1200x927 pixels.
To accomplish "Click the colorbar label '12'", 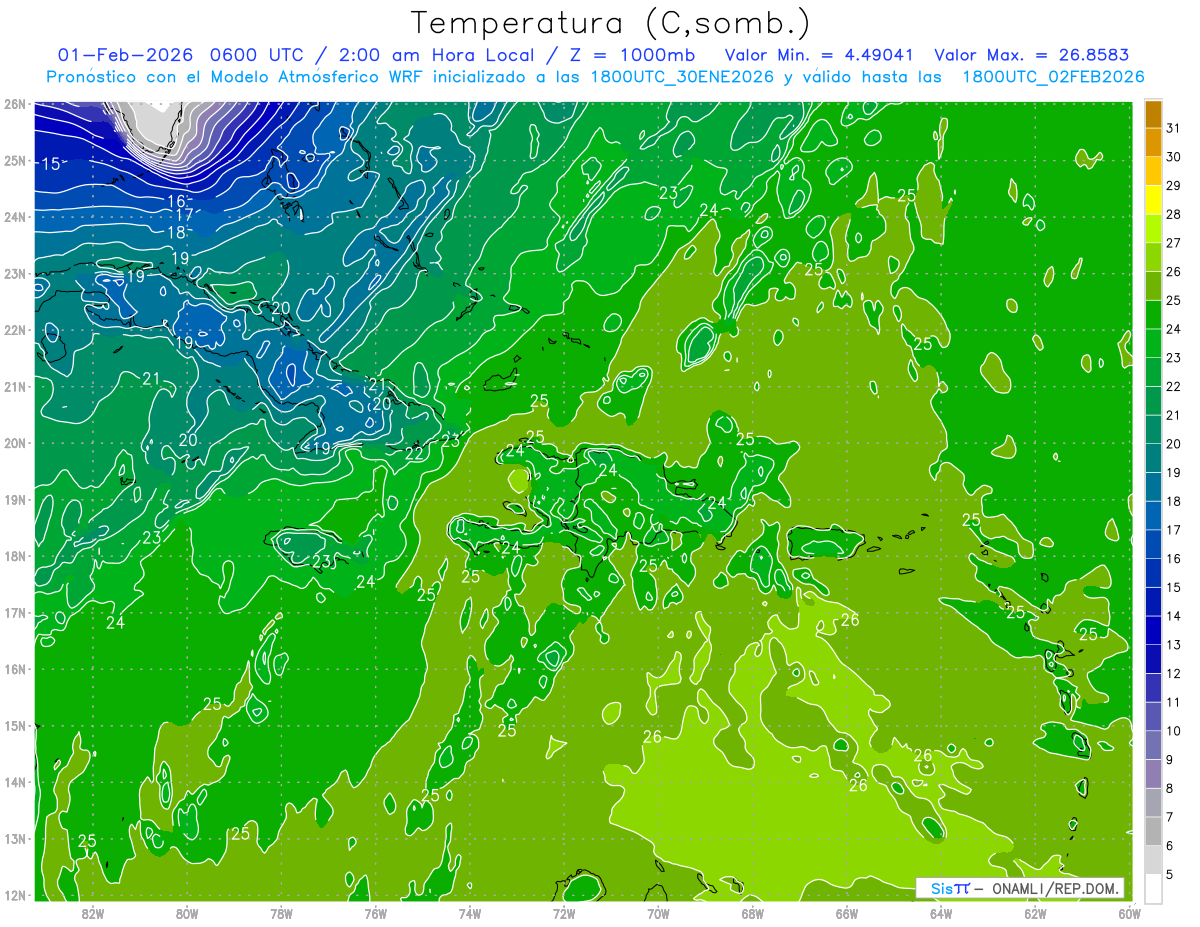I will click(x=1174, y=673).
